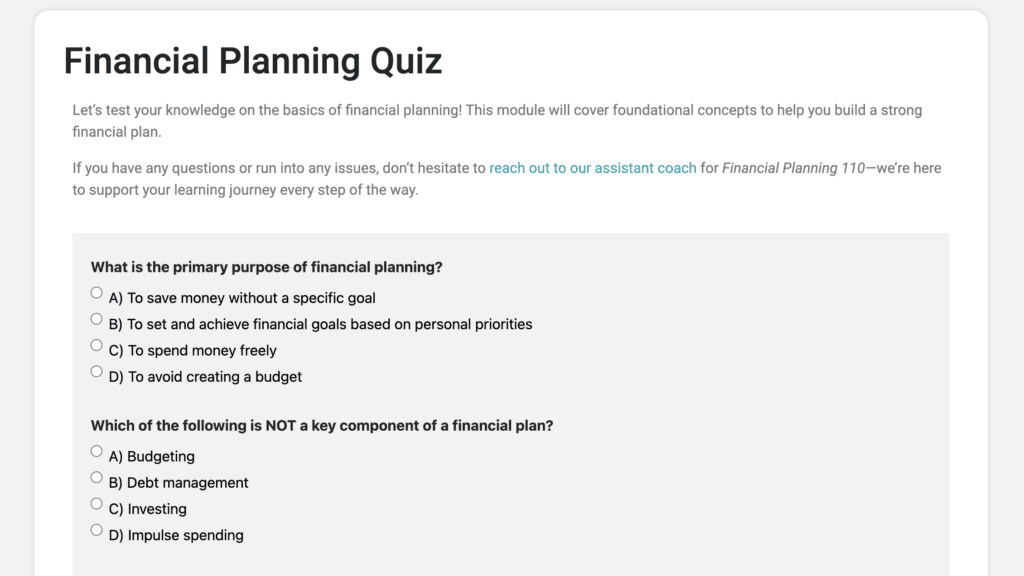Click the 'A) Budgeting' answer label text
Screen dimensions: 1024x576
click(152, 457)
